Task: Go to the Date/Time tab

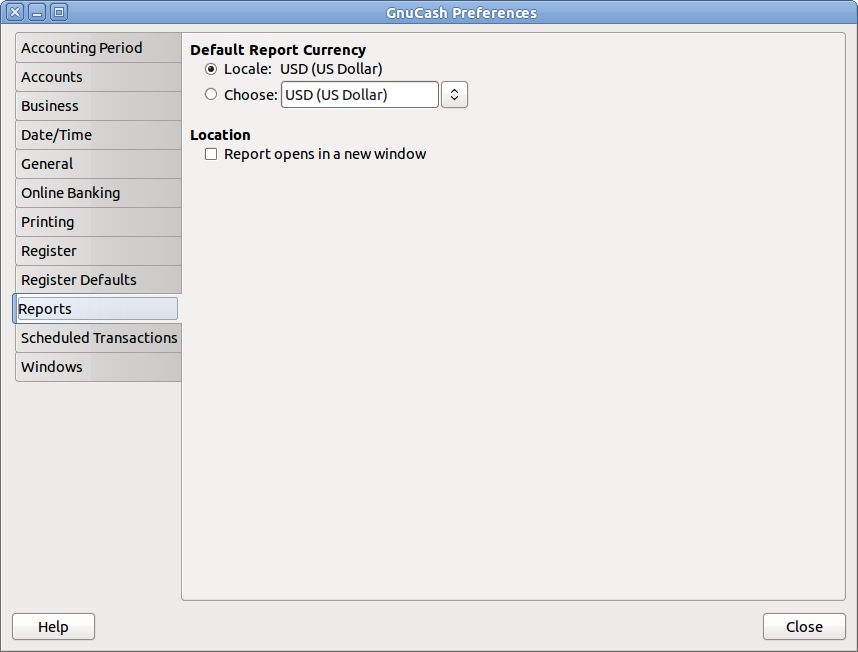Action: (98, 135)
